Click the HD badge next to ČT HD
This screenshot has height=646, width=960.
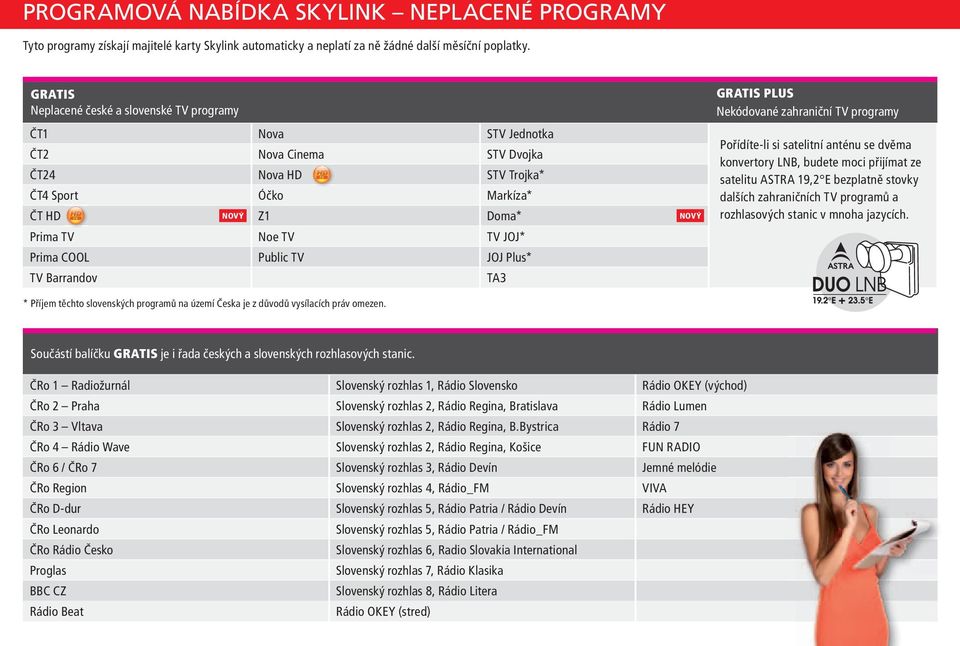click(75, 216)
